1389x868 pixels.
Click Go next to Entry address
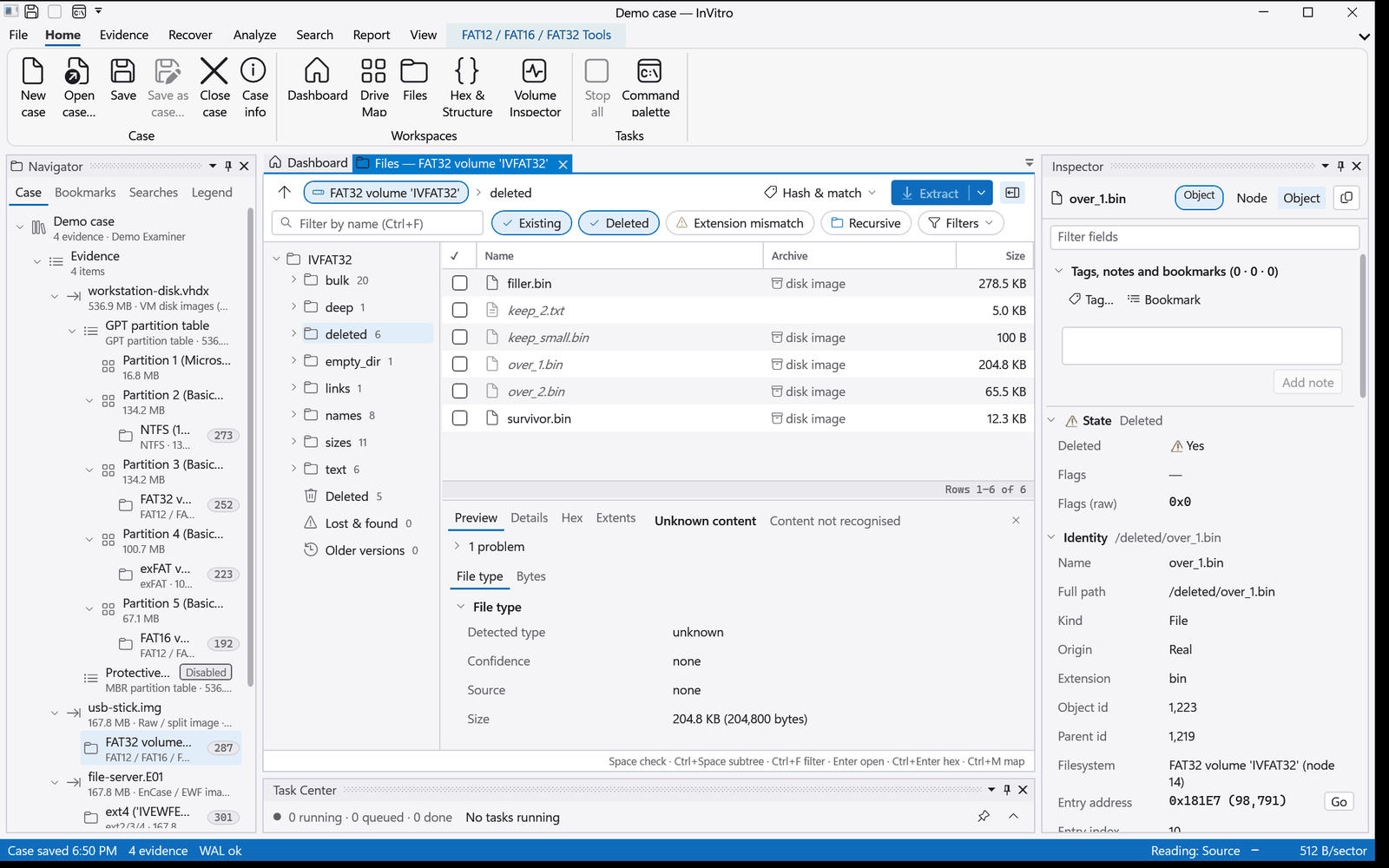(1339, 802)
